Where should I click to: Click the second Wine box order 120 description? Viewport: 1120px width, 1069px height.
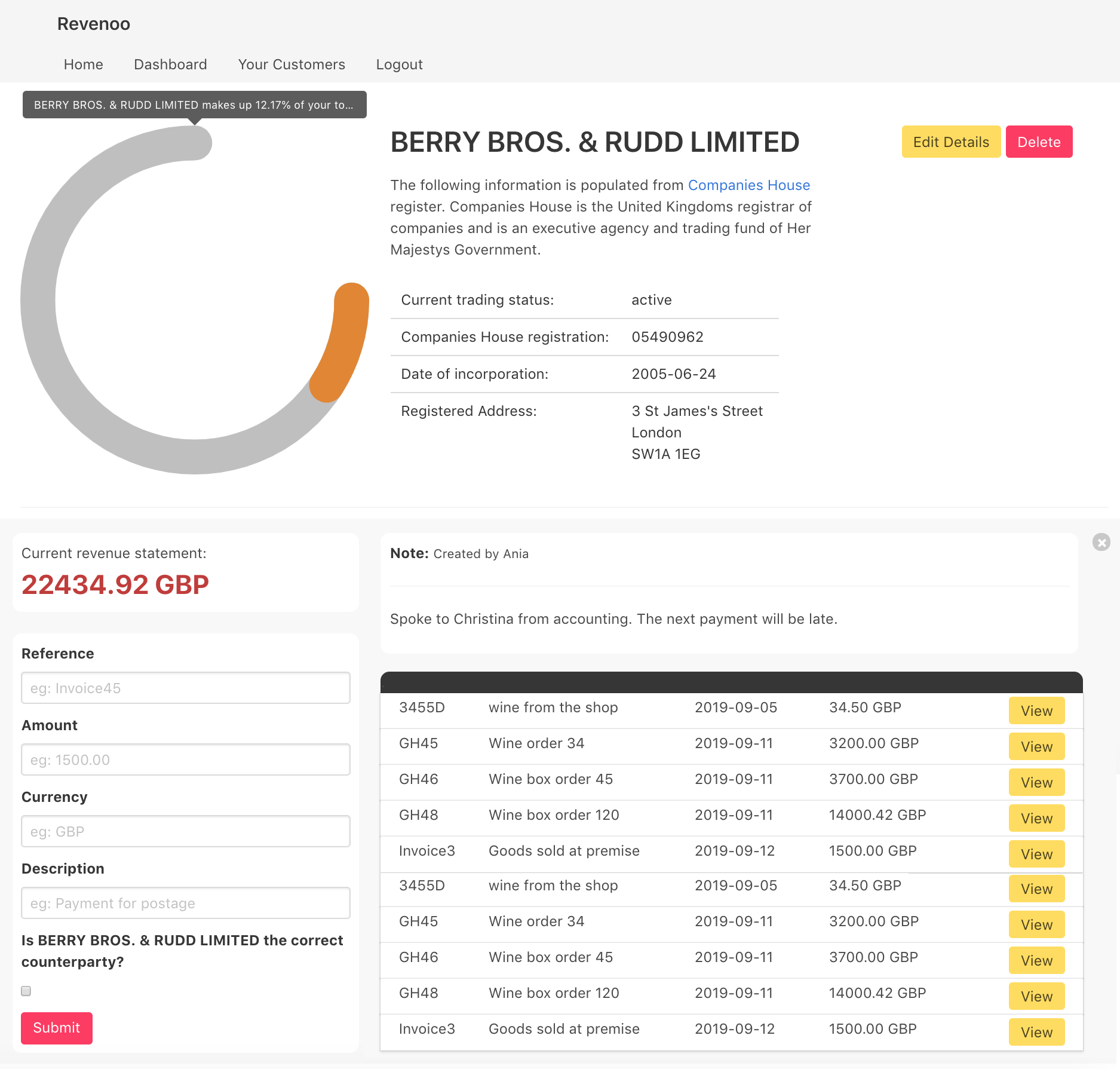(x=554, y=993)
